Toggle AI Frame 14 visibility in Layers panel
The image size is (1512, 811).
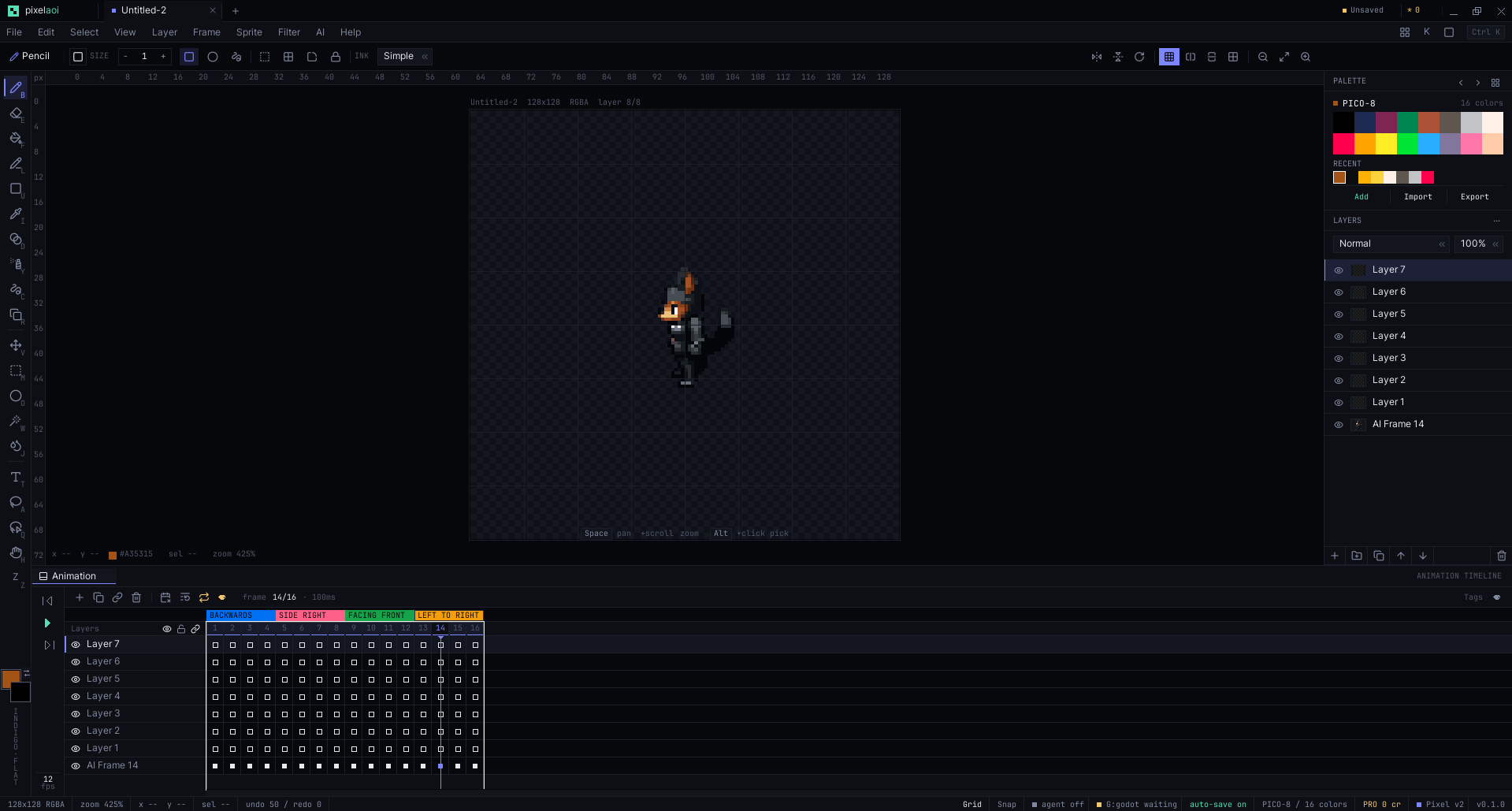tap(1339, 425)
